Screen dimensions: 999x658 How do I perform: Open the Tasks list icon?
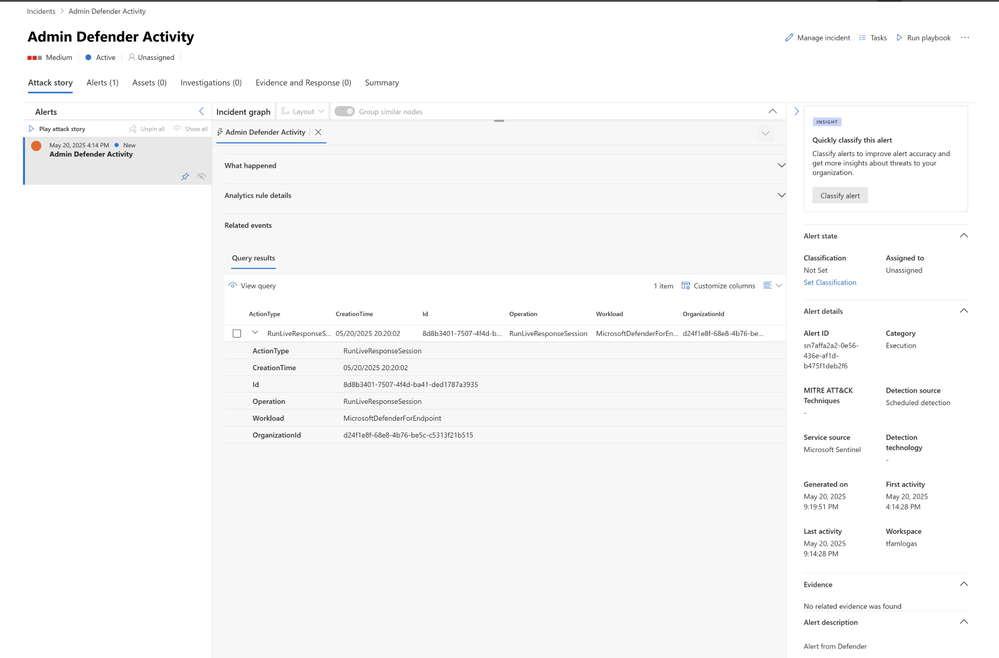pyautogui.click(x=862, y=38)
